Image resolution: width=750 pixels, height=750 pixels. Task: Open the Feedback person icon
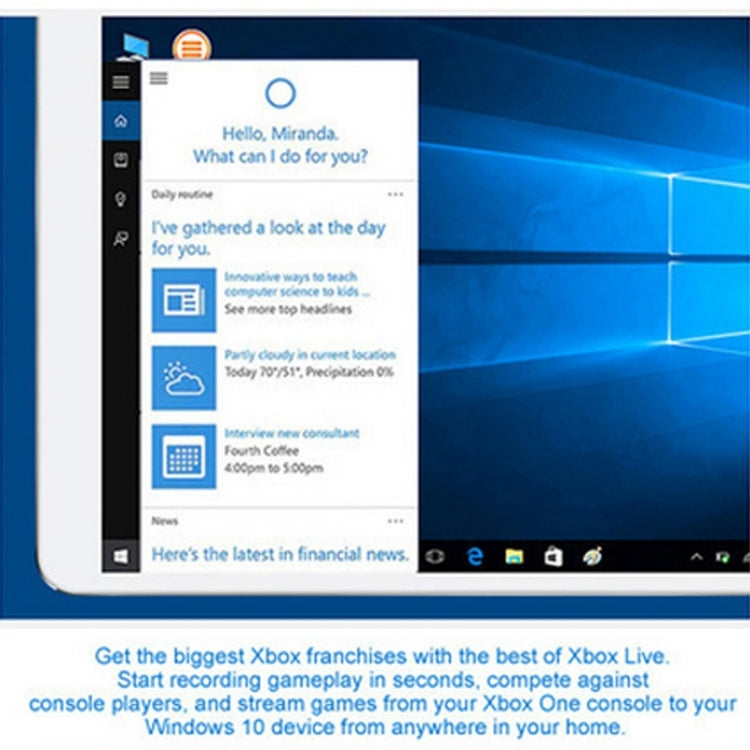pyautogui.click(x=121, y=238)
